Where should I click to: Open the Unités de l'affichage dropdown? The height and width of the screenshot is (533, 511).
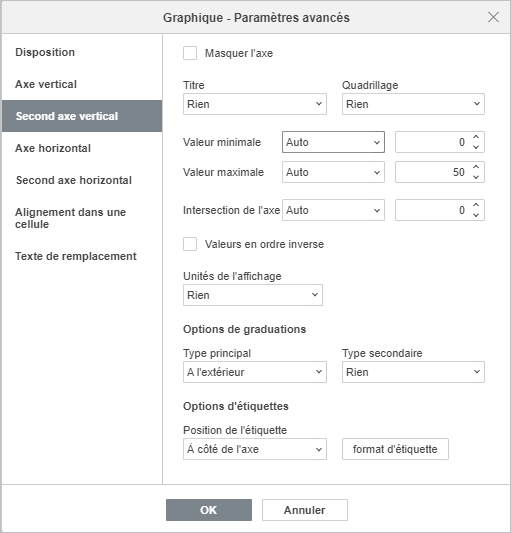[x=253, y=295]
